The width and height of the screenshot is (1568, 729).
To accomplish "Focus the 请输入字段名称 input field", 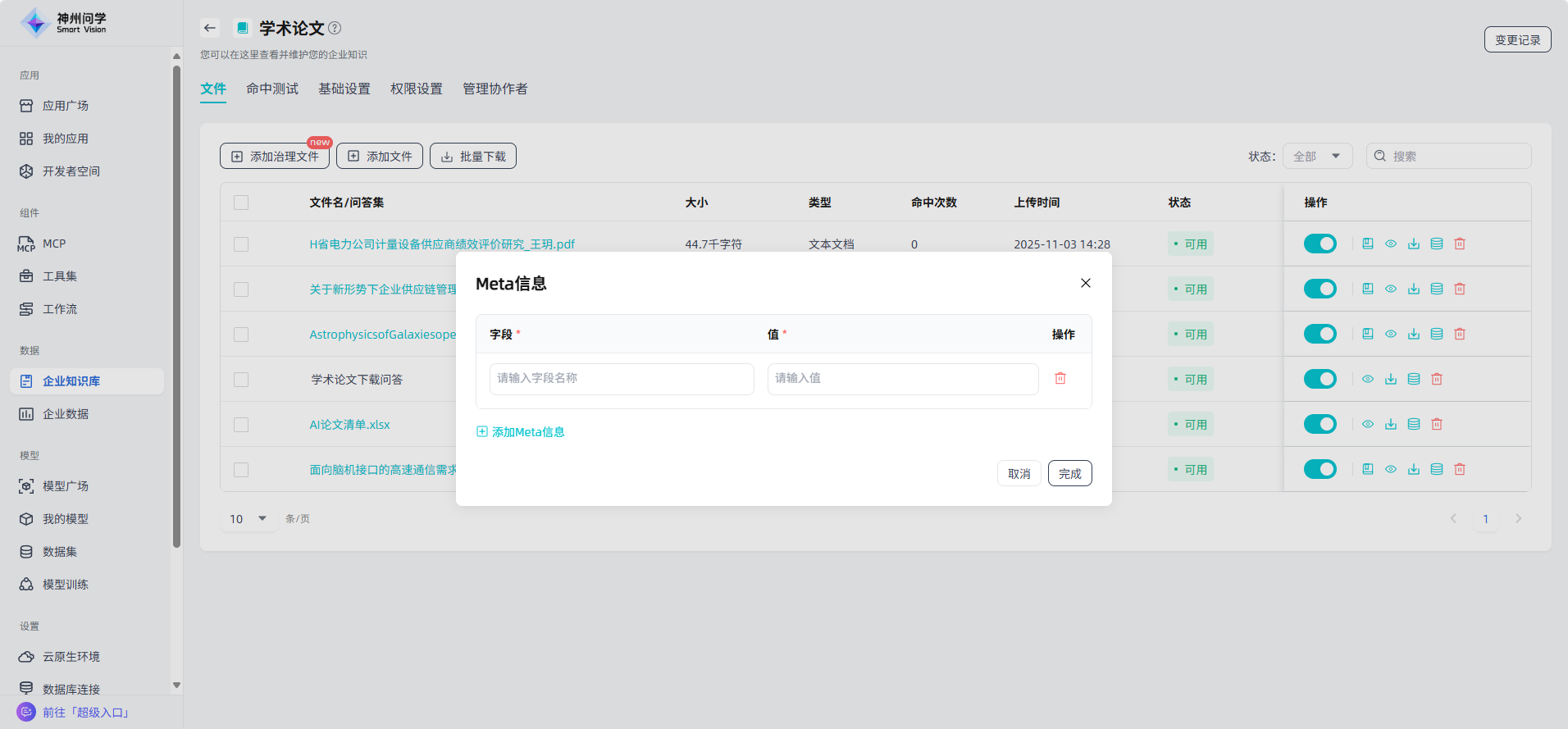I will (x=622, y=379).
